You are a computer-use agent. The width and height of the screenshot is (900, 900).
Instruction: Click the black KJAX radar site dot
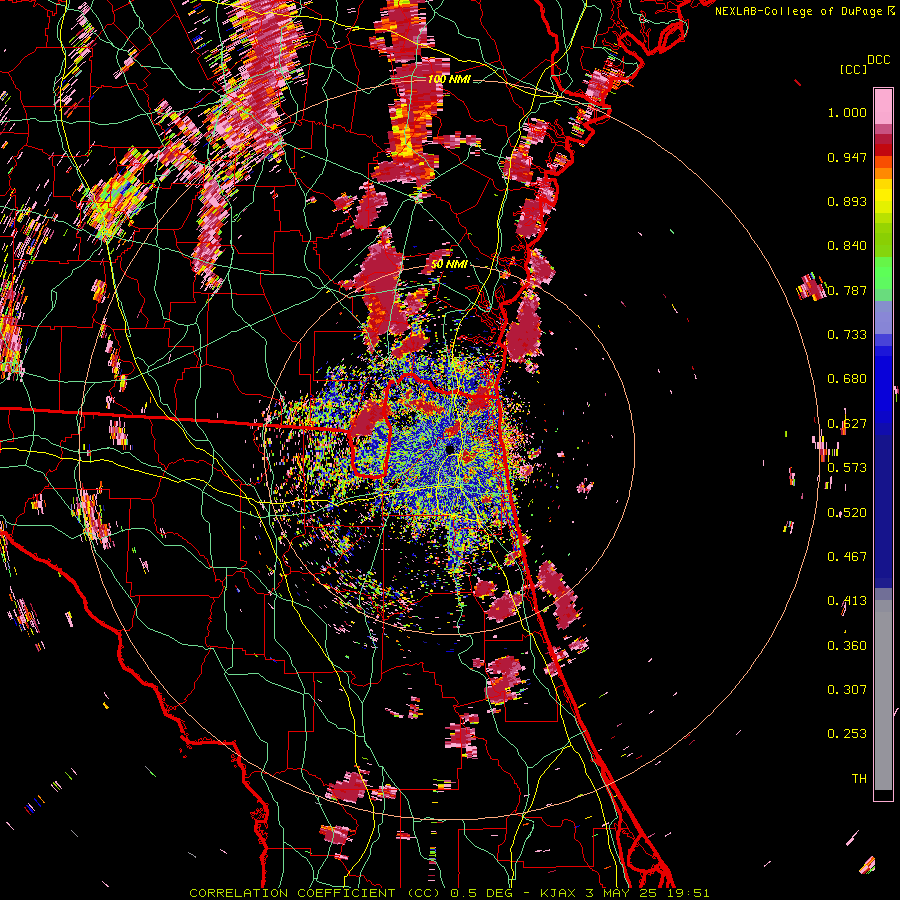pyautogui.click(x=450, y=449)
